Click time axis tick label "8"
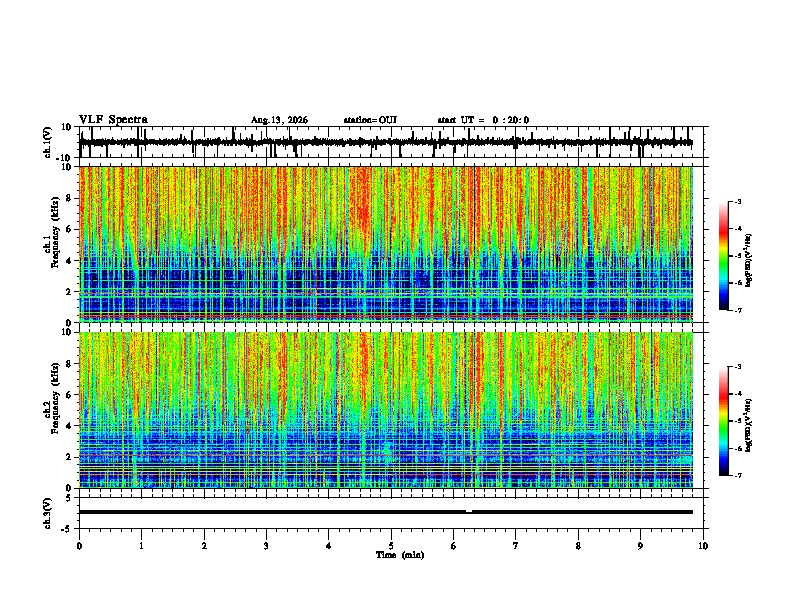Screen dimensions: 792x612 tap(578, 546)
